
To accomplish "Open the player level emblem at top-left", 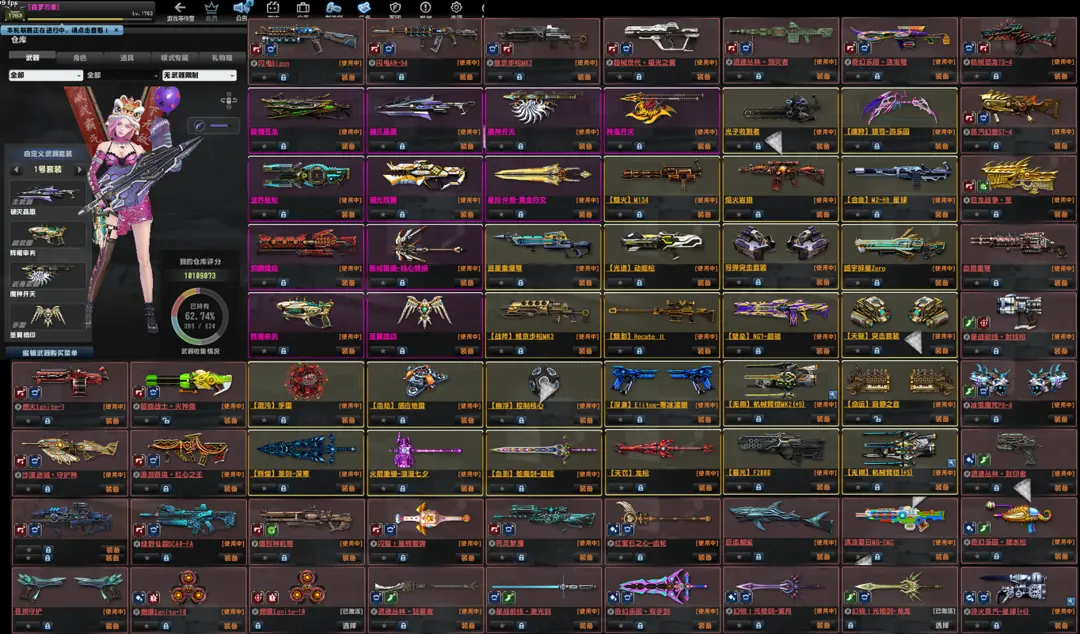I will pos(14,12).
